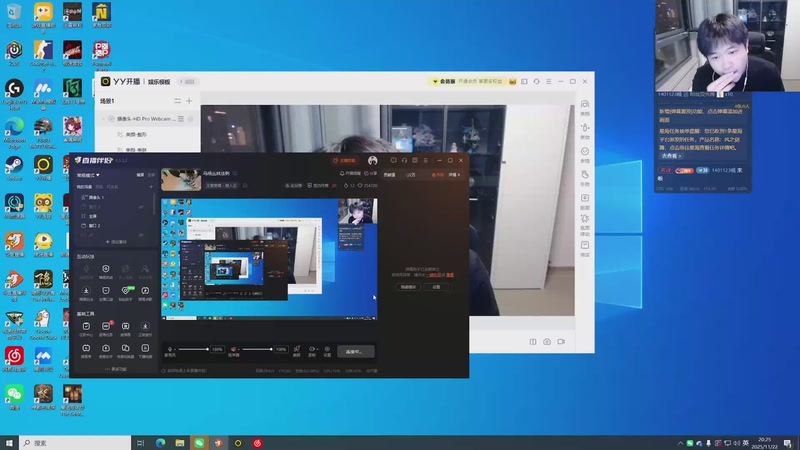Open the 娱乐模板 template label in YY
Image resolution: width=800 pixels, height=450 pixels.
click(159, 82)
